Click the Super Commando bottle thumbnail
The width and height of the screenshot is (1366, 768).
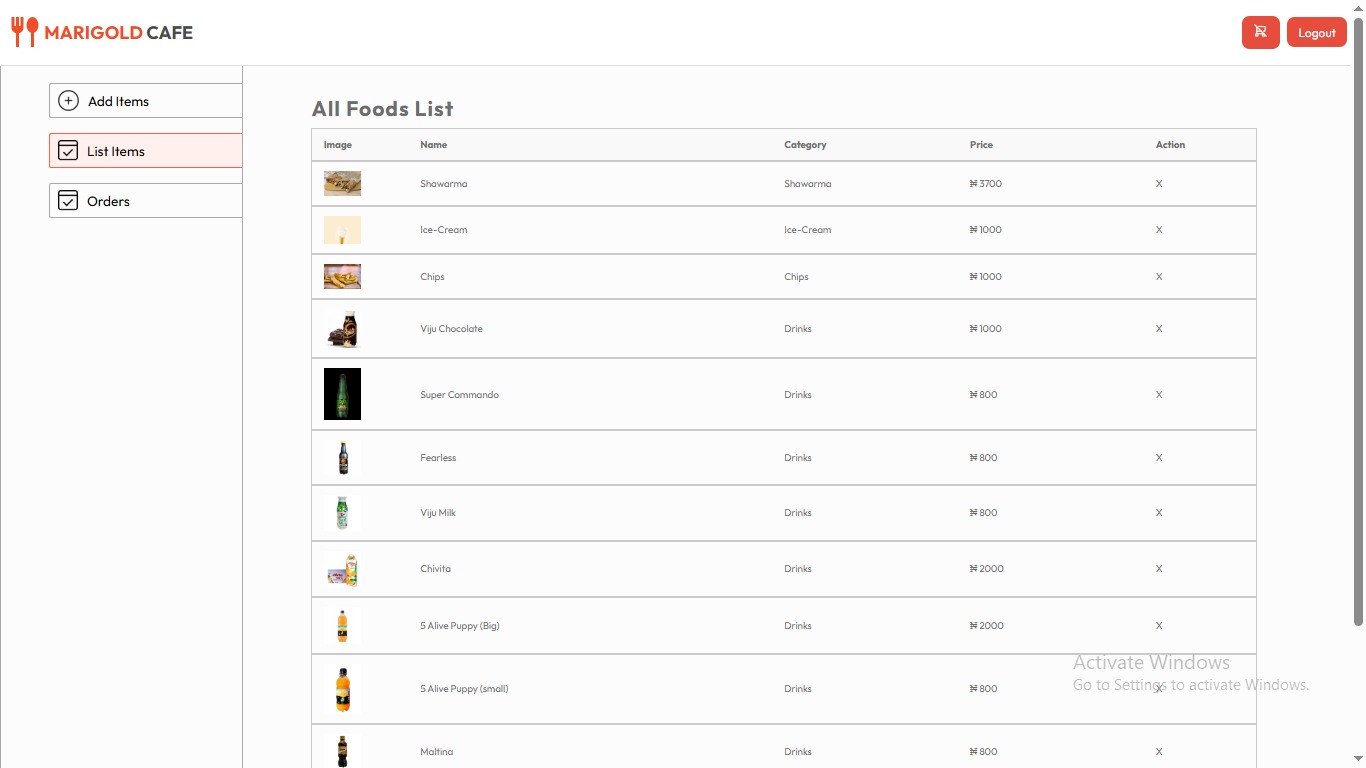pos(342,394)
